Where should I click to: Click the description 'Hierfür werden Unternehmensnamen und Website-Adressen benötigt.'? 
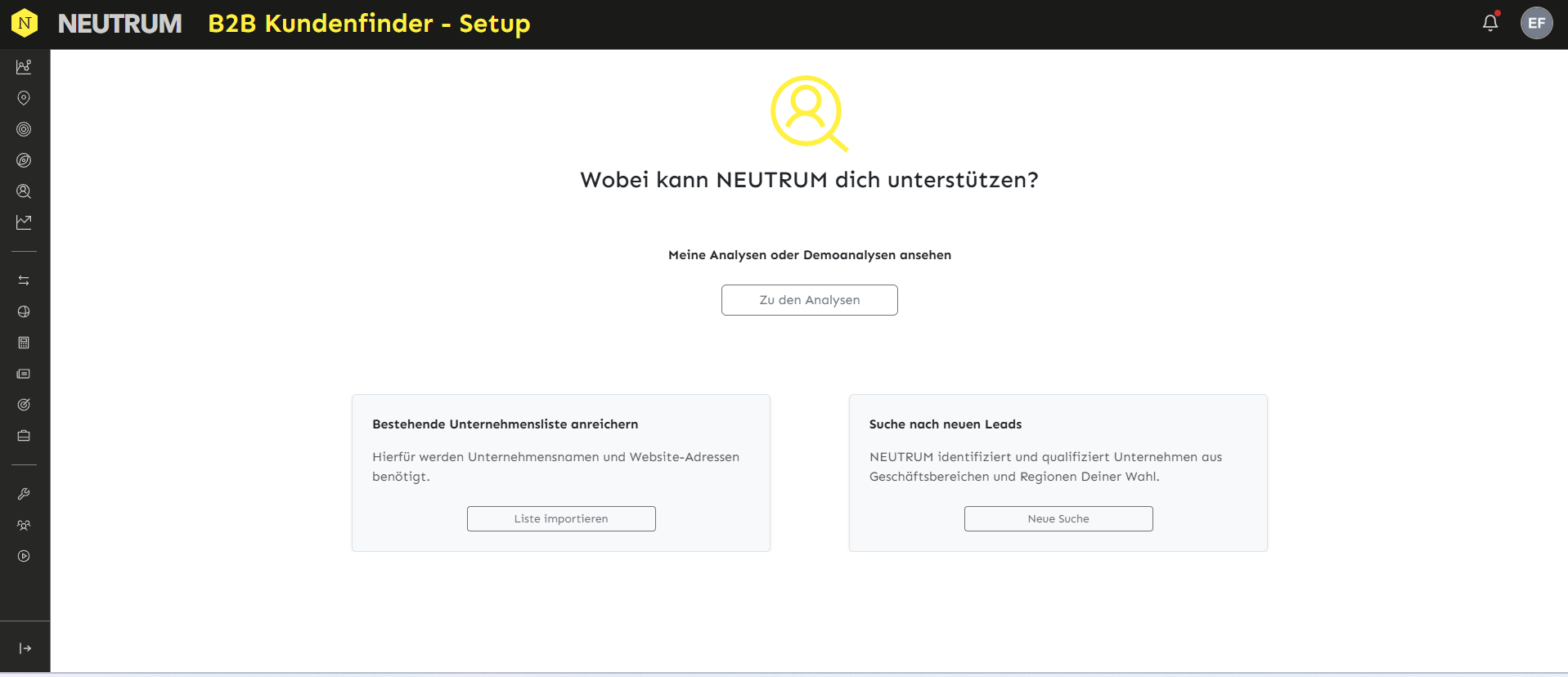[x=555, y=467]
